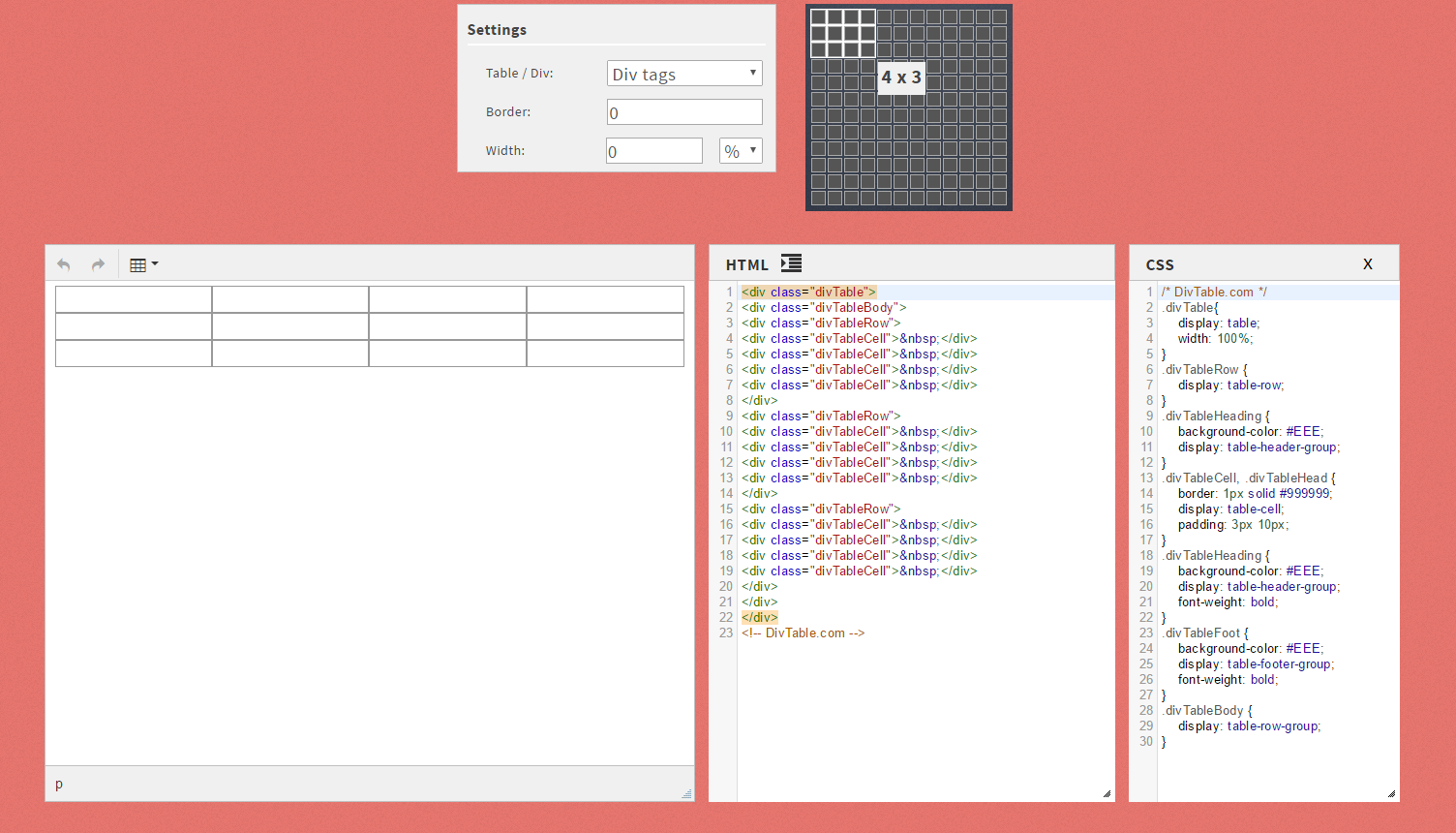
Task: Click the redo arrow in editor toolbar
Action: click(98, 264)
